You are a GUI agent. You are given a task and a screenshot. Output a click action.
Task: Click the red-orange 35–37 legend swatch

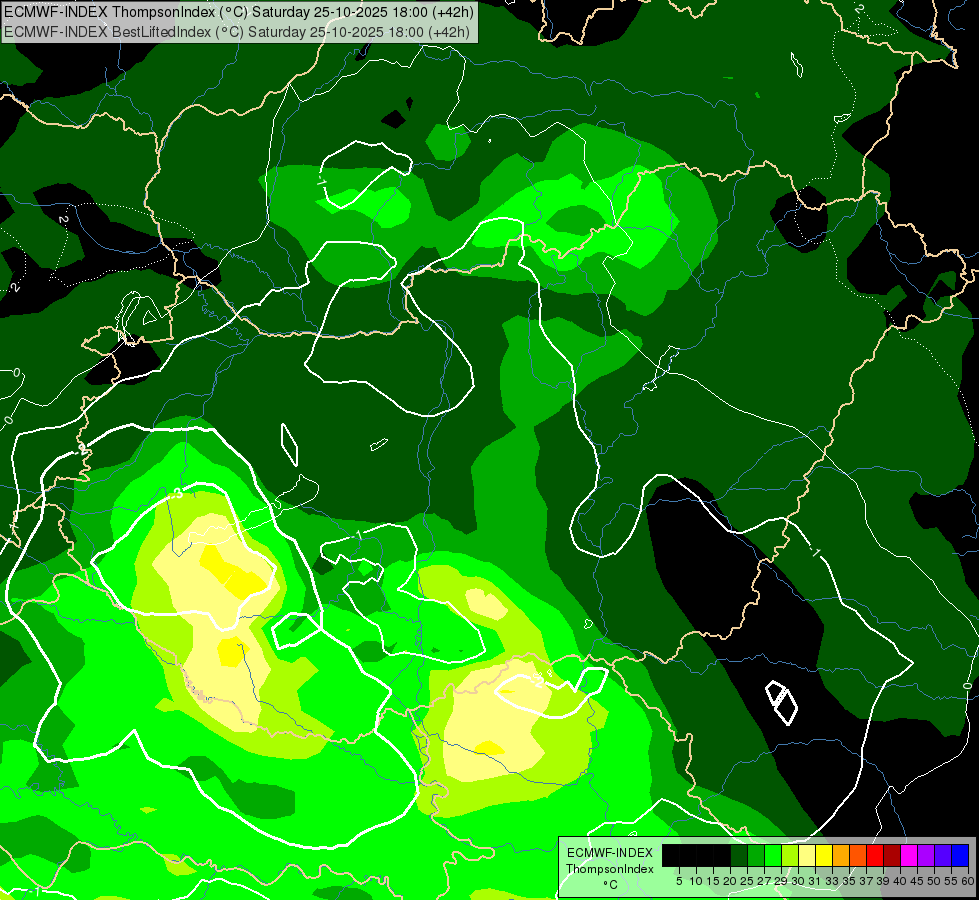(858, 855)
